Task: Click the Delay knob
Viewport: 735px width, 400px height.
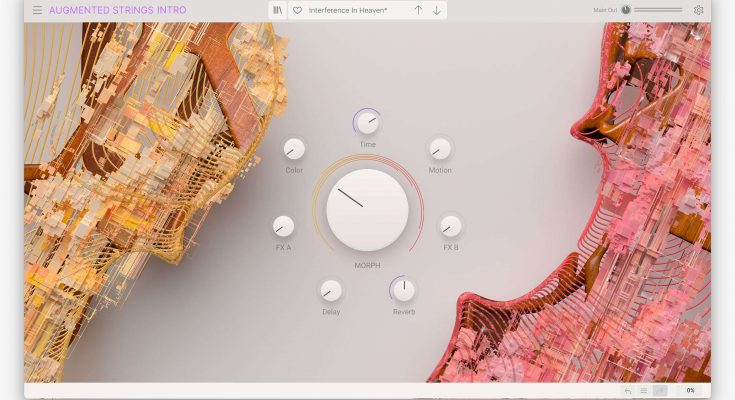Action: click(331, 291)
